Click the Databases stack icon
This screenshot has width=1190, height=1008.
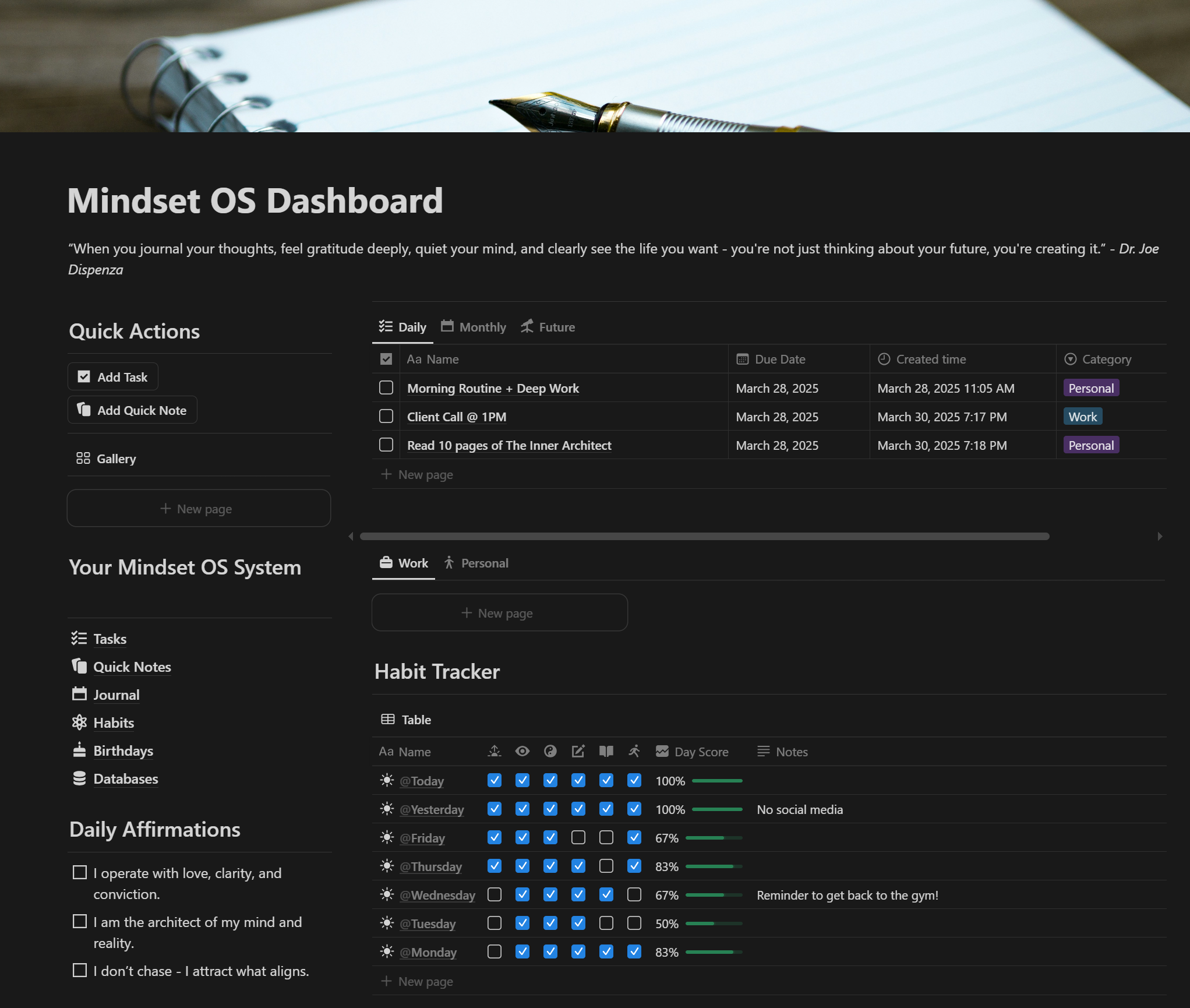pos(79,778)
